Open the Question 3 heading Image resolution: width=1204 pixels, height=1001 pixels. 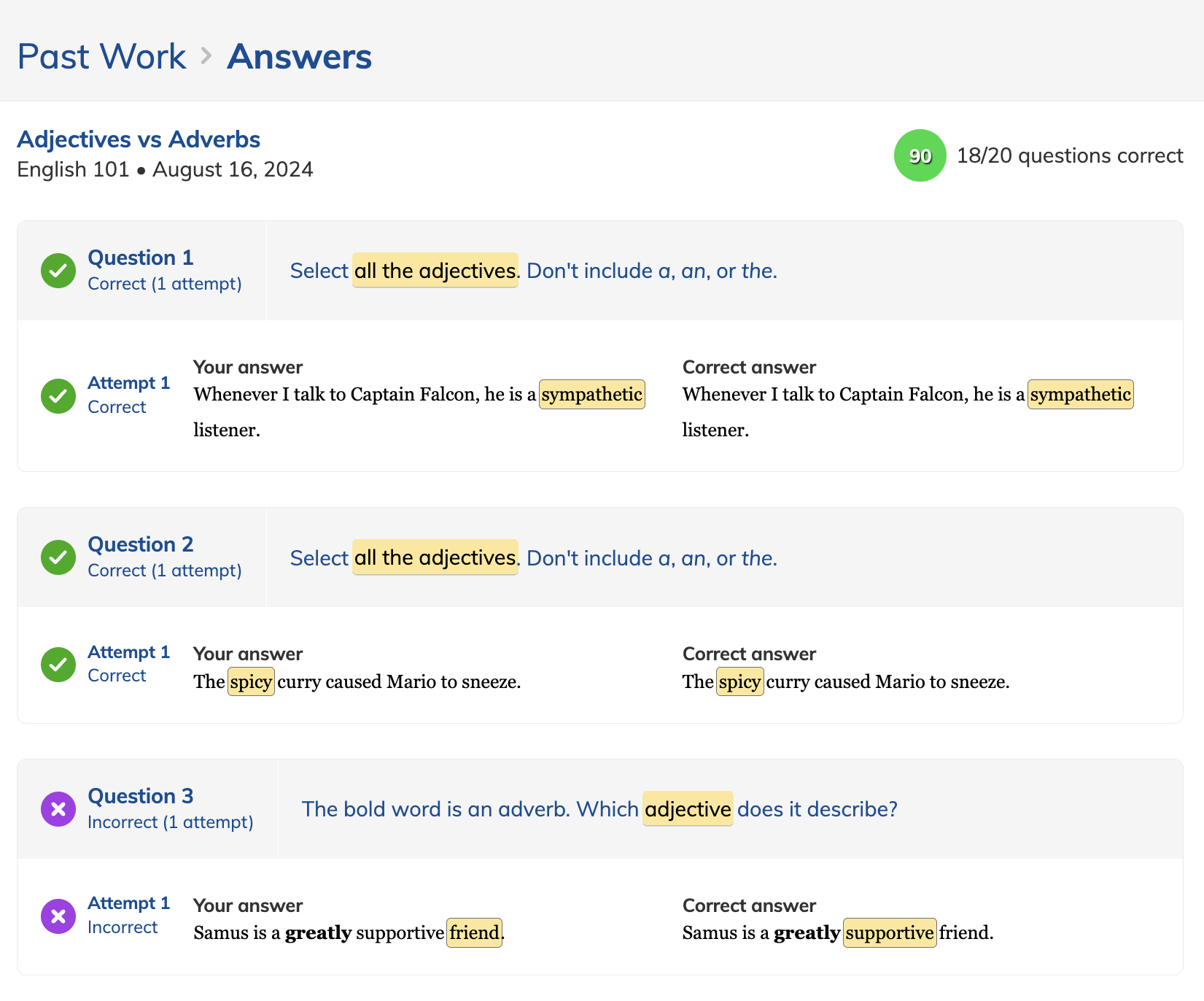[141, 796]
